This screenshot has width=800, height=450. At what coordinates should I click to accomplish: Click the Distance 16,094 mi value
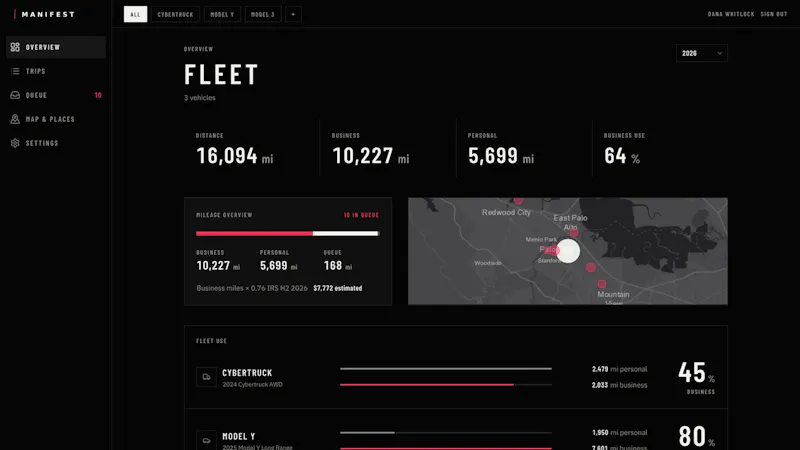pyautogui.click(x=235, y=156)
